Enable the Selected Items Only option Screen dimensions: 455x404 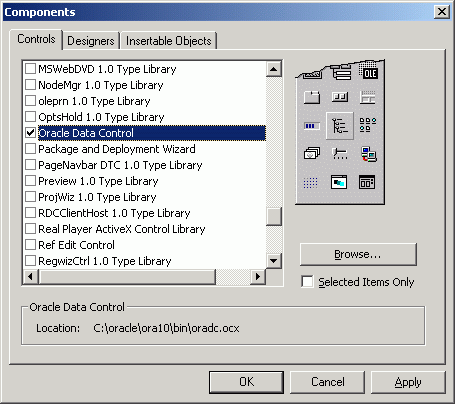coord(307,282)
